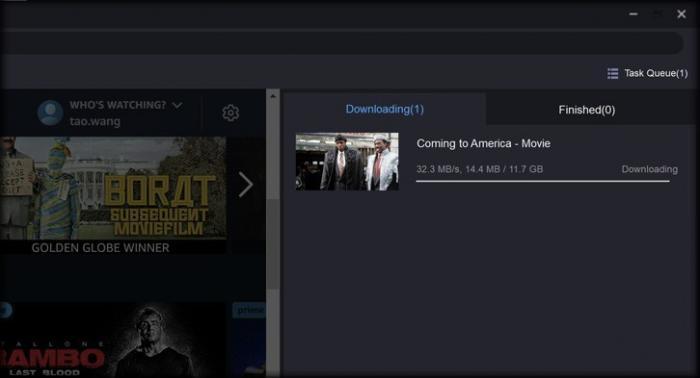
Task: Open the Rambo Last Blood poster
Action: tap(112, 340)
